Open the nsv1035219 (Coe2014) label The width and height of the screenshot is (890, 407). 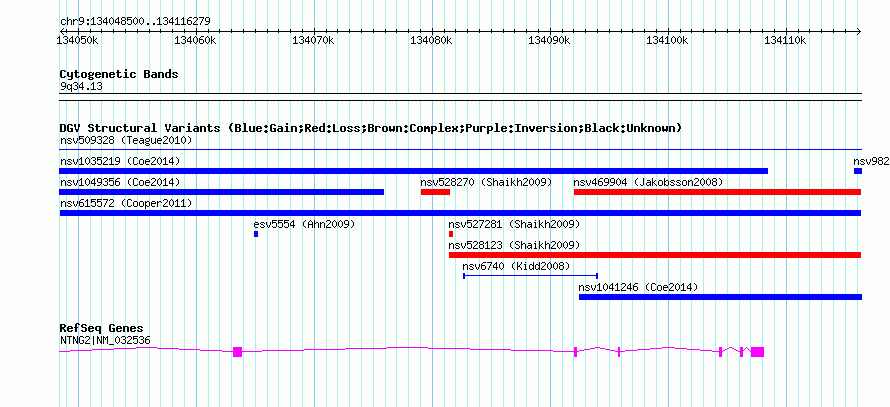pos(120,161)
